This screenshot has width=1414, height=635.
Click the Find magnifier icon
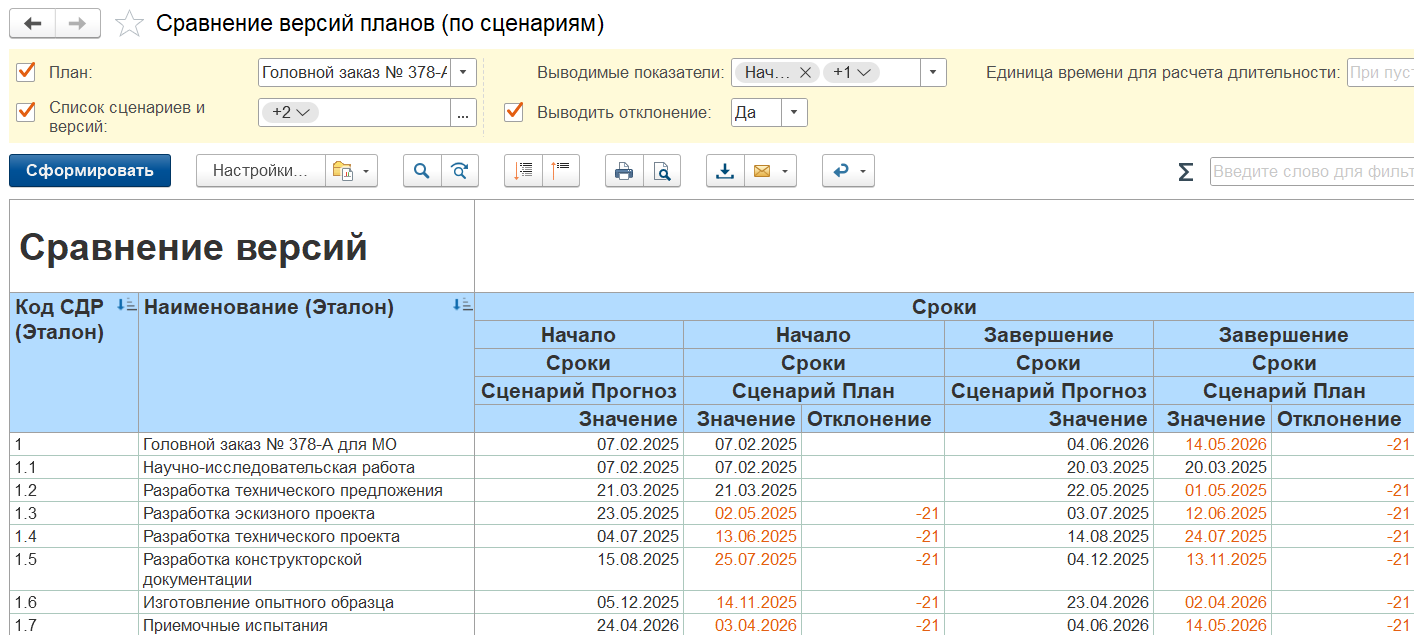point(422,171)
